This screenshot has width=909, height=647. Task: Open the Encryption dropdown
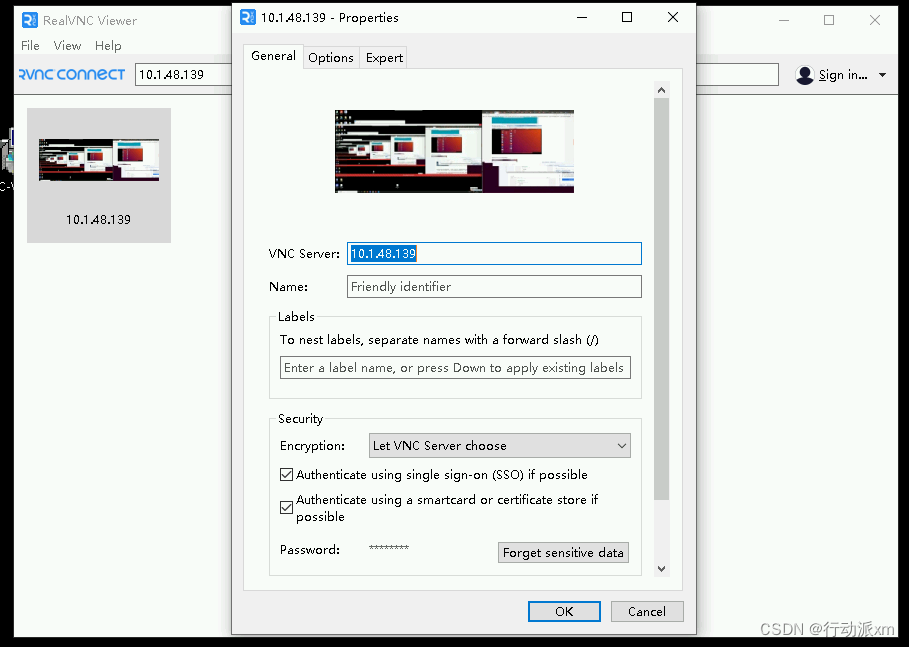pos(500,446)
